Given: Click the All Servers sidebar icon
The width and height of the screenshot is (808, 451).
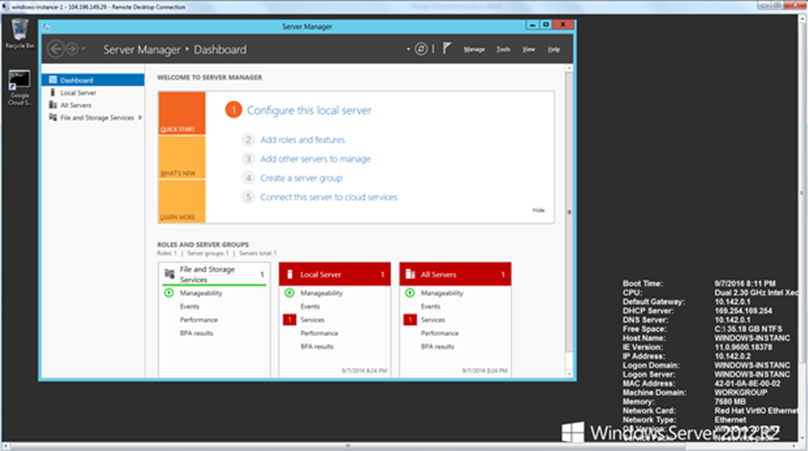Looking at the screenshot, I should click(x=53, y=105).
